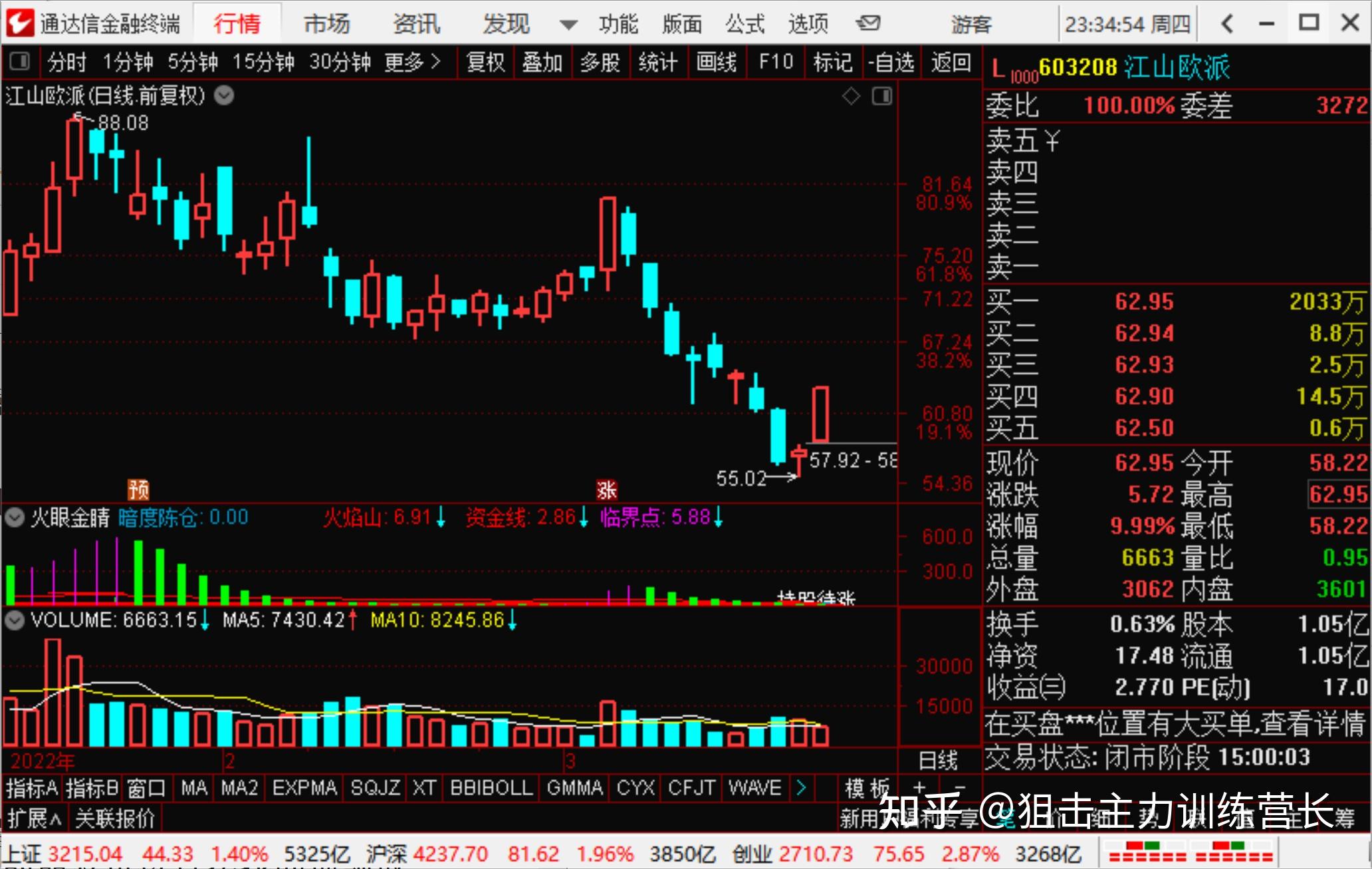Viewport: 1372px width, 869px height.
Task: Open 功能 menu
Action: point(618,24)
